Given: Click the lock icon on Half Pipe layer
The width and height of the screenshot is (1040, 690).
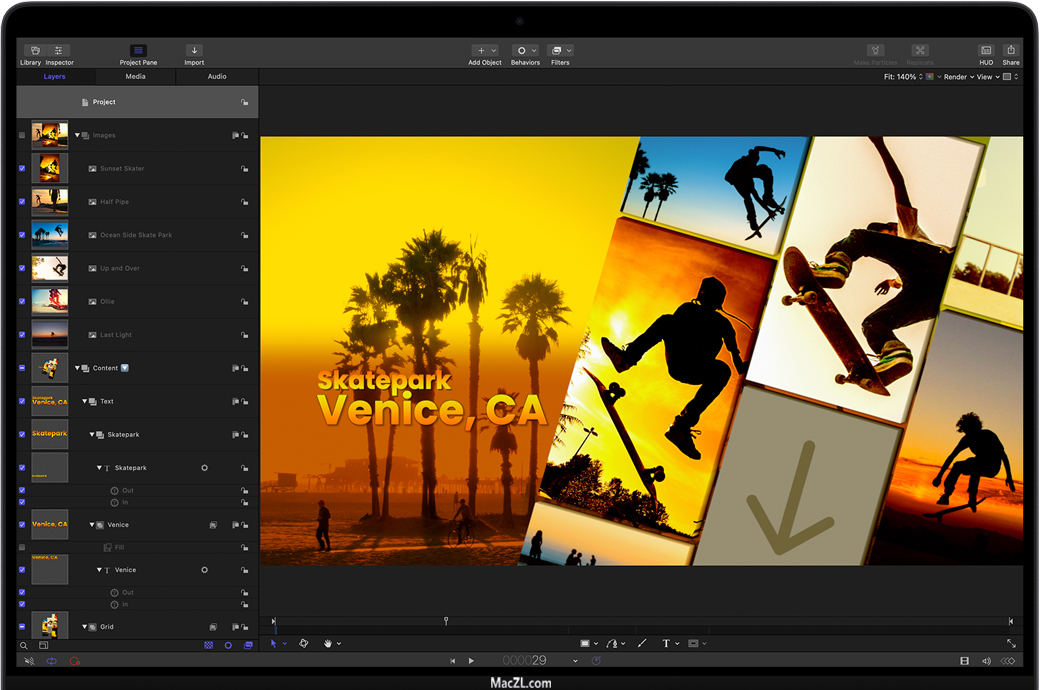Looking at the screenshot, I should pyautogui.click(x=243, y=202).
